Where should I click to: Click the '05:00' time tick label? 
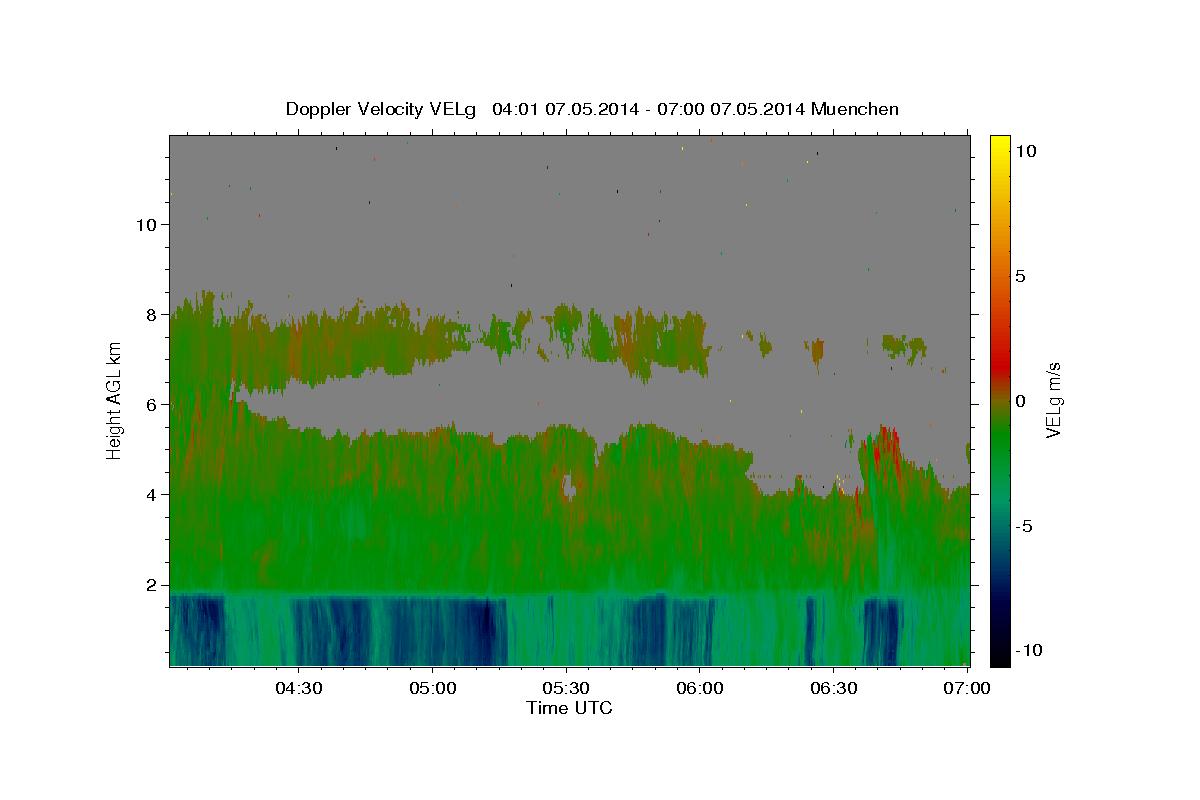coord(432,688)
